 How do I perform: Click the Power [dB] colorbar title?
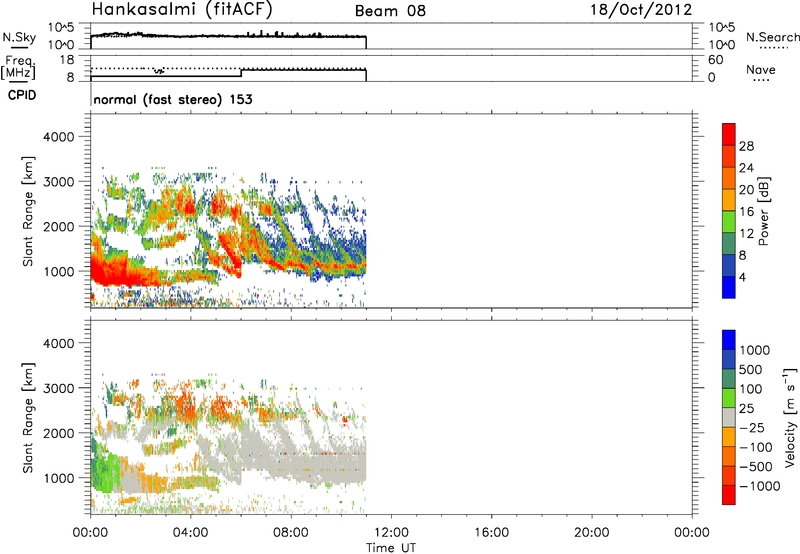click(x=764, y=211)
